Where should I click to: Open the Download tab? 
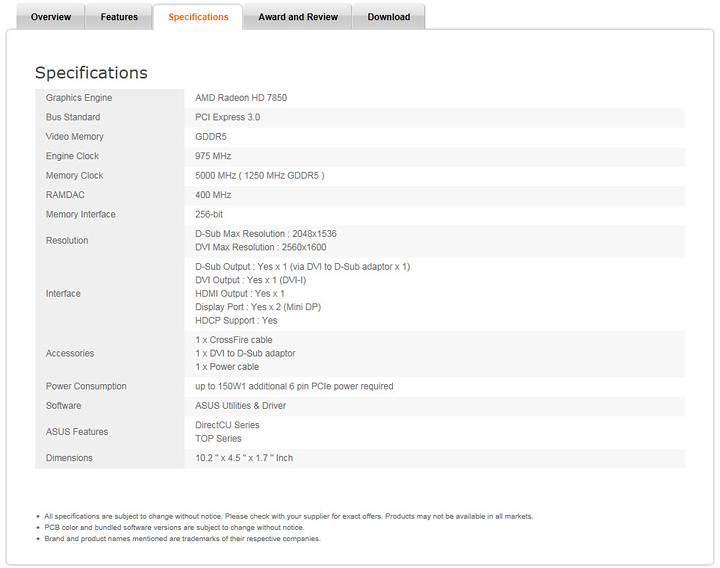[388, 17]
